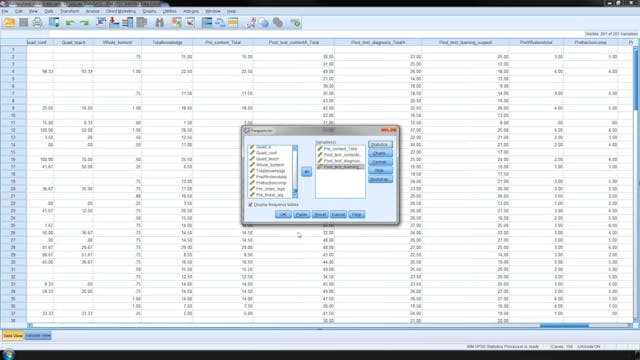
Task: Open the Analyze menu
Action: point(93,11)
